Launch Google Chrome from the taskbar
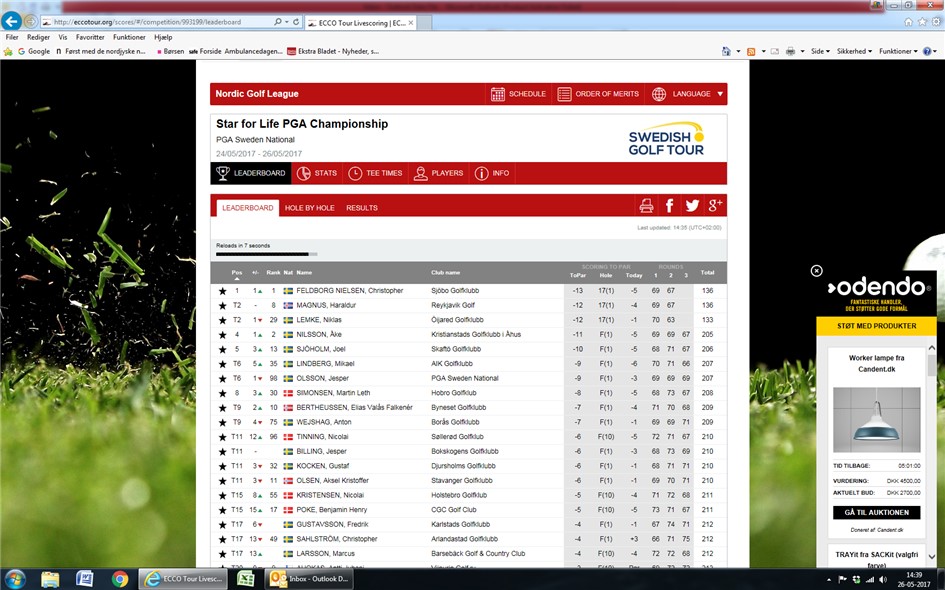Viewport: 945px width, 590px height. click(120, 579)
